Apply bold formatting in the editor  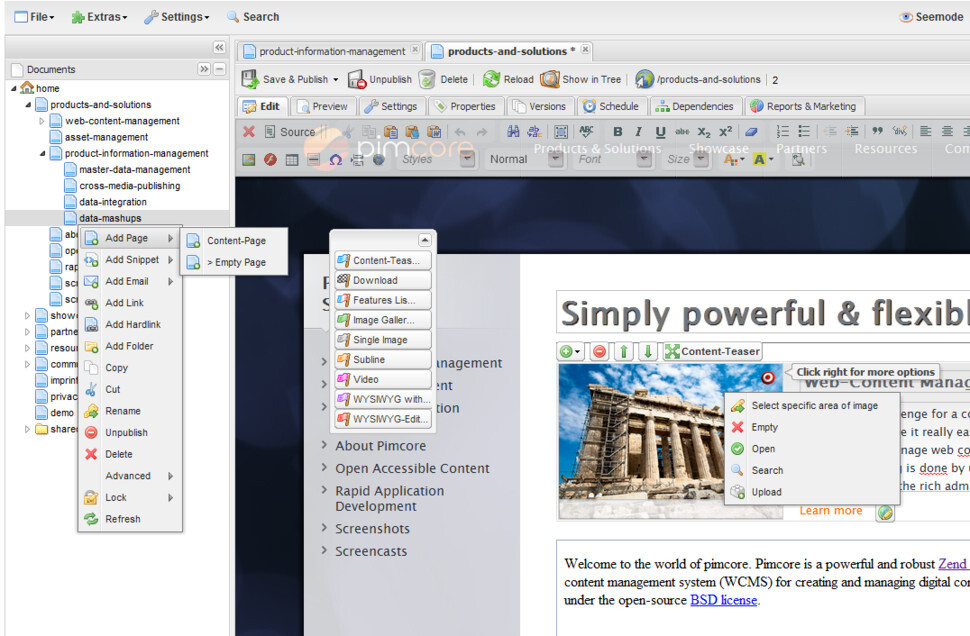(x=617, y=132)
